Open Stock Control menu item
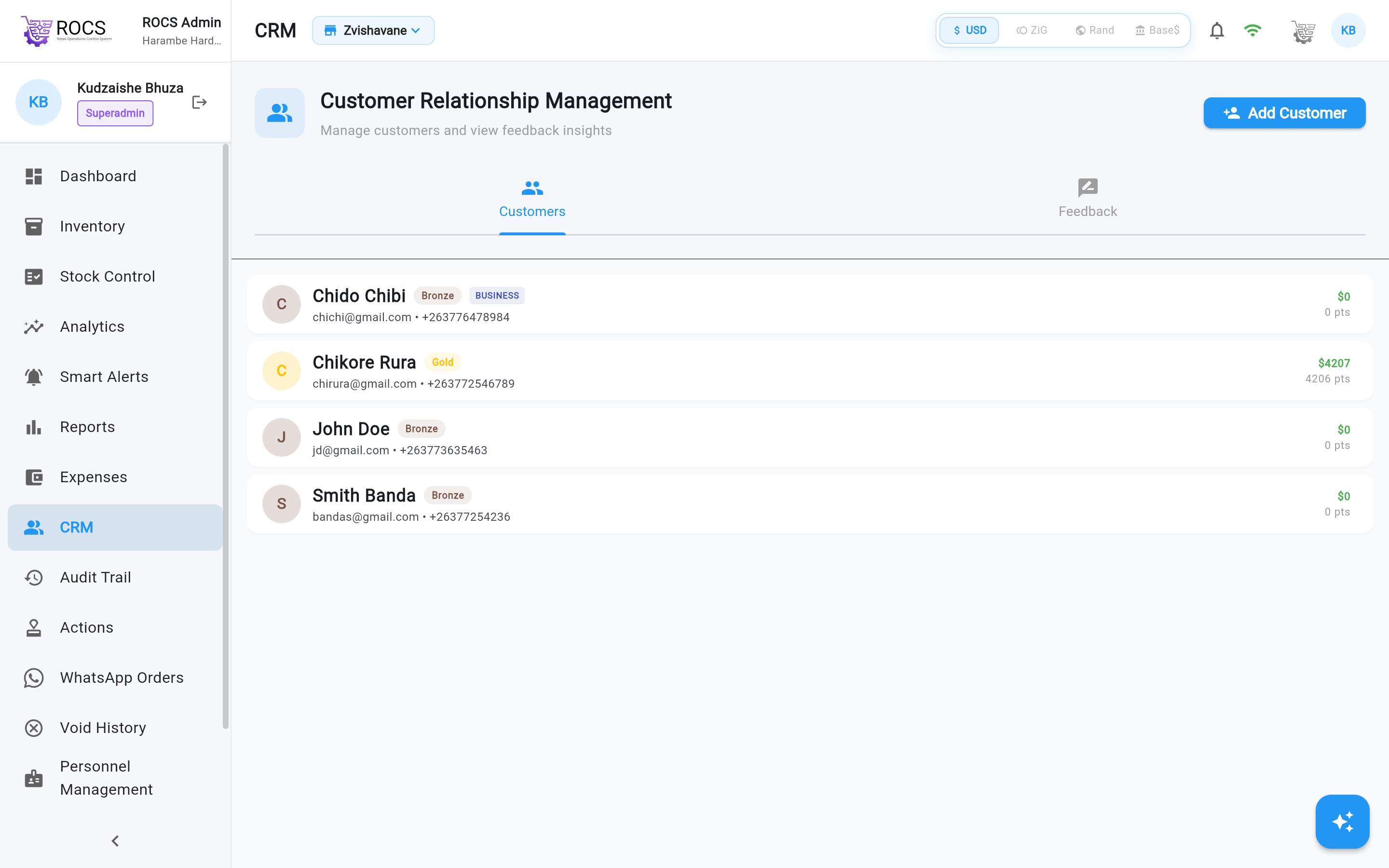1389x868 pixels. 115,277
